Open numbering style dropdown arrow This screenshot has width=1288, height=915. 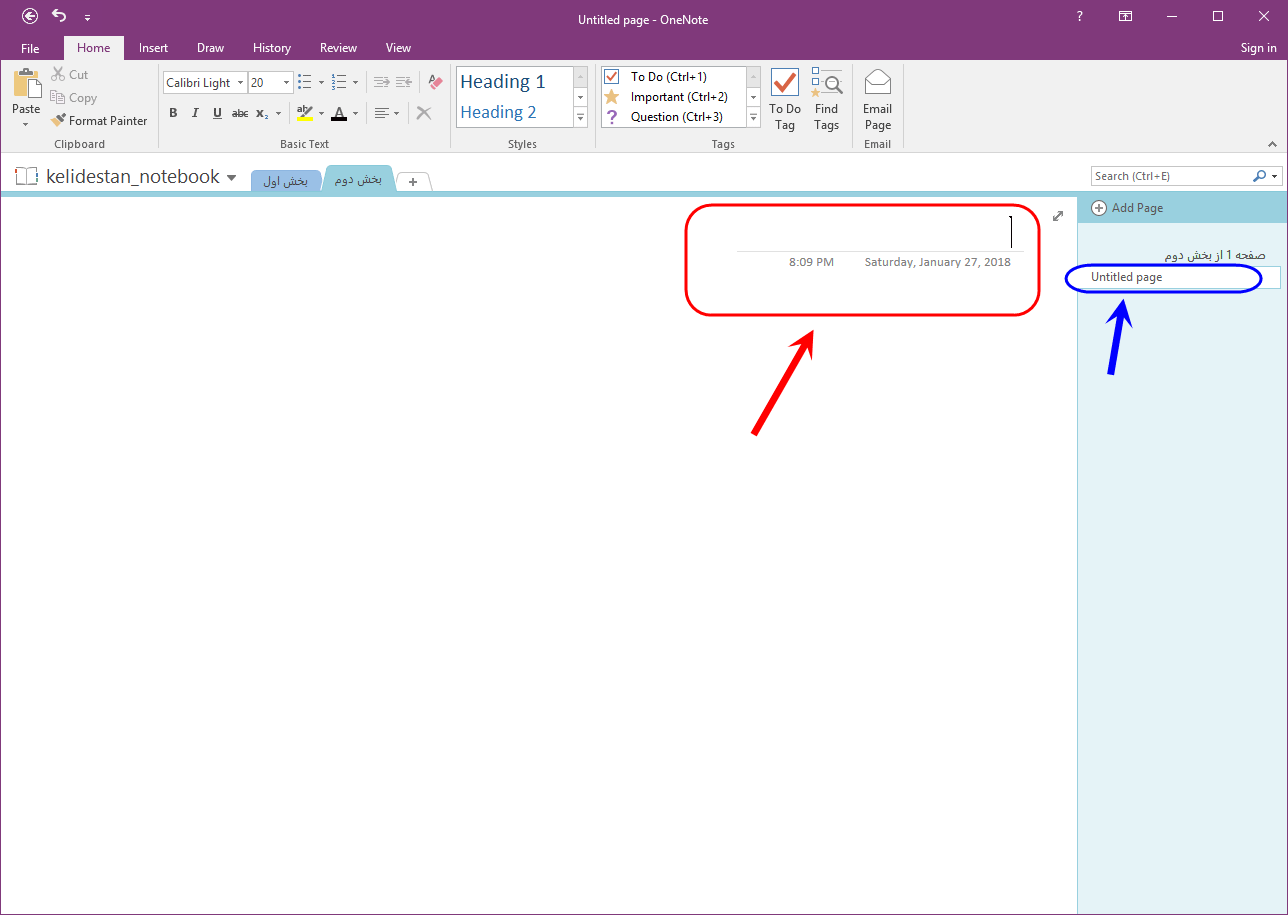pos(355,83)
